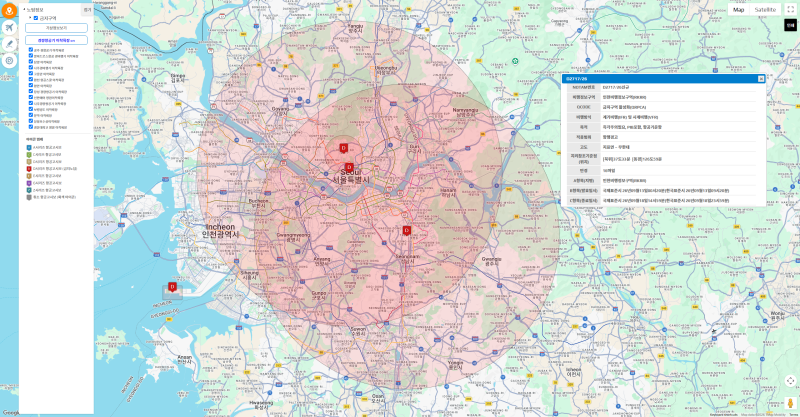Click the red D marker near Seongnam
The image size is (800, 417).
click(x=407, y=231)
